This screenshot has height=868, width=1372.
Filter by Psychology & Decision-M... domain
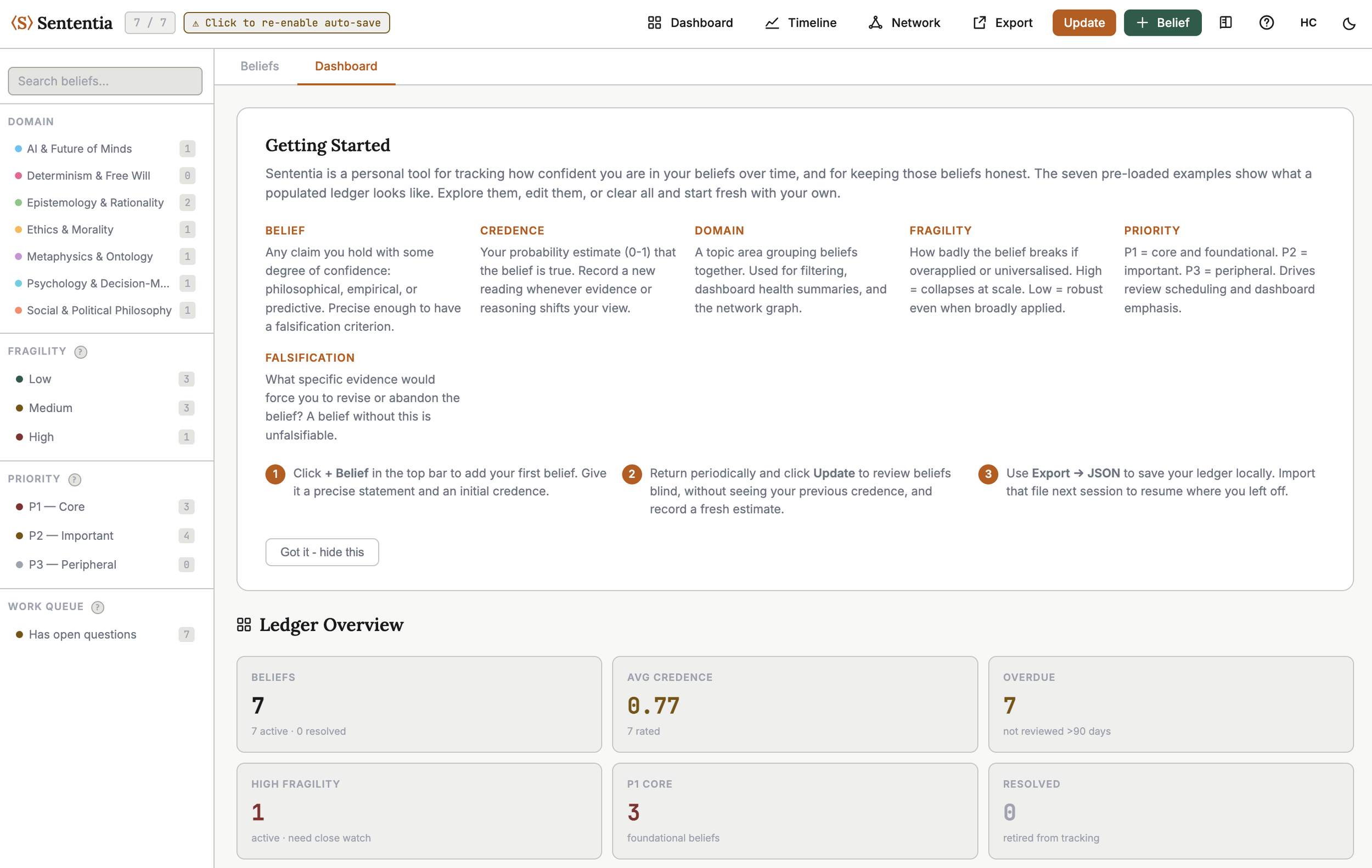tap(105, 283)
